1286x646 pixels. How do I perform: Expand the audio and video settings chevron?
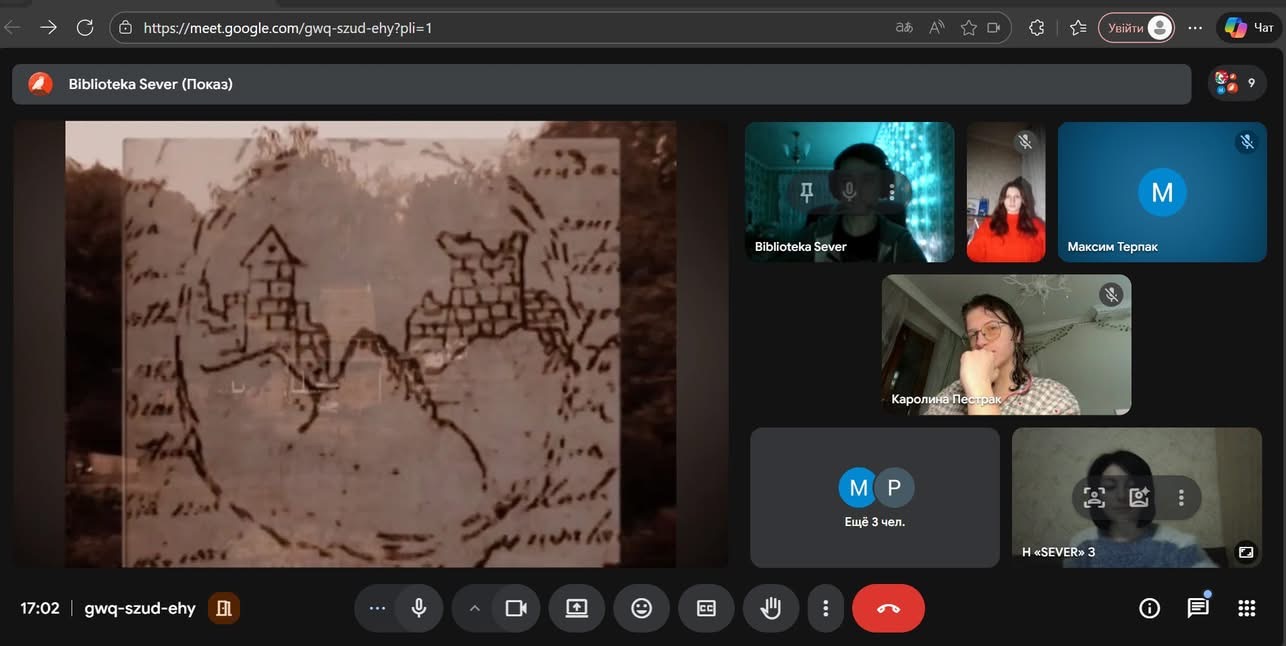click(x=475, y=608)
